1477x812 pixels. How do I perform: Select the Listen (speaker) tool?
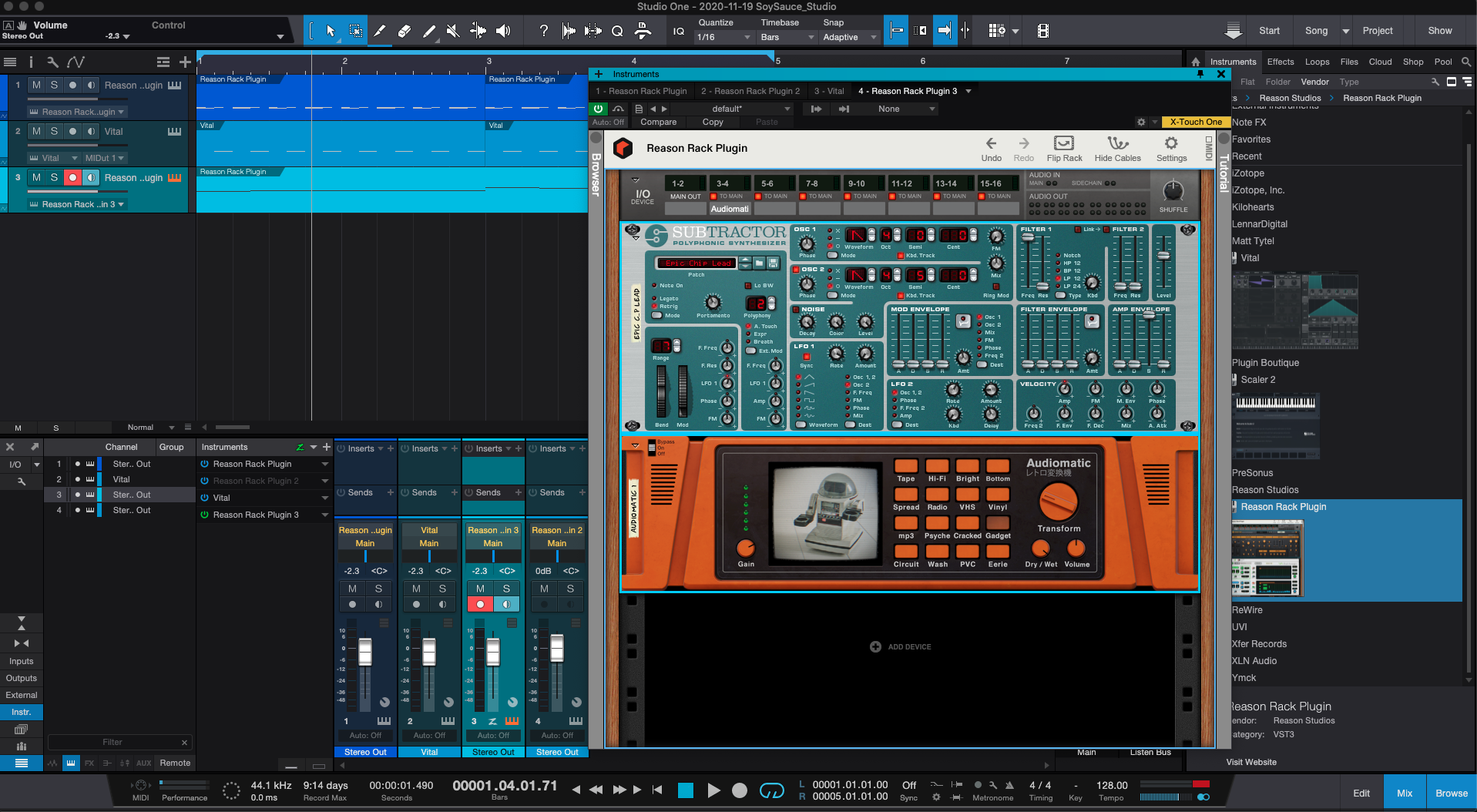pyautogui.click(x=503, y=31)
